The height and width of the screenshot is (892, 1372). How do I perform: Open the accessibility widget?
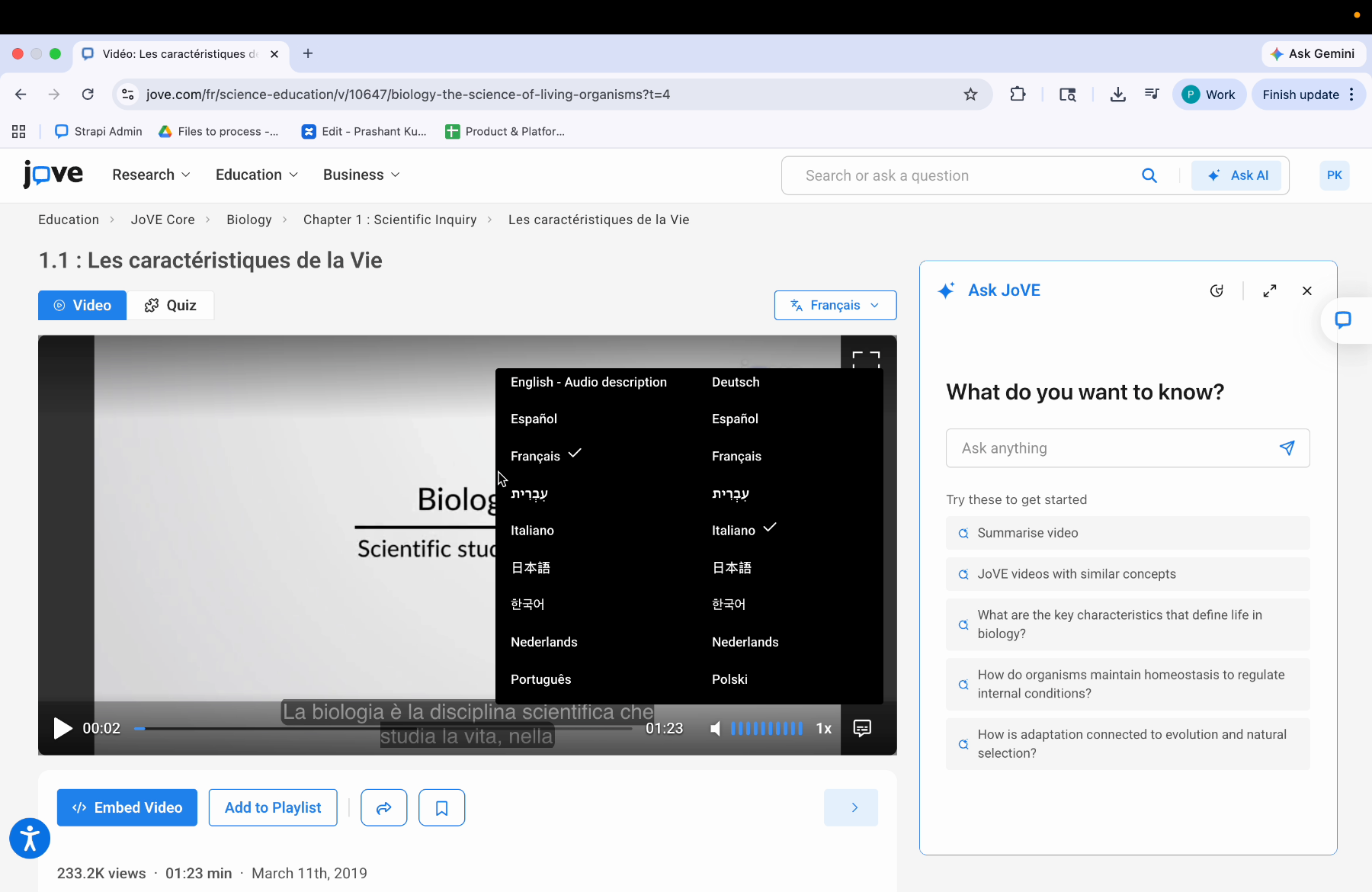[30, 838]
